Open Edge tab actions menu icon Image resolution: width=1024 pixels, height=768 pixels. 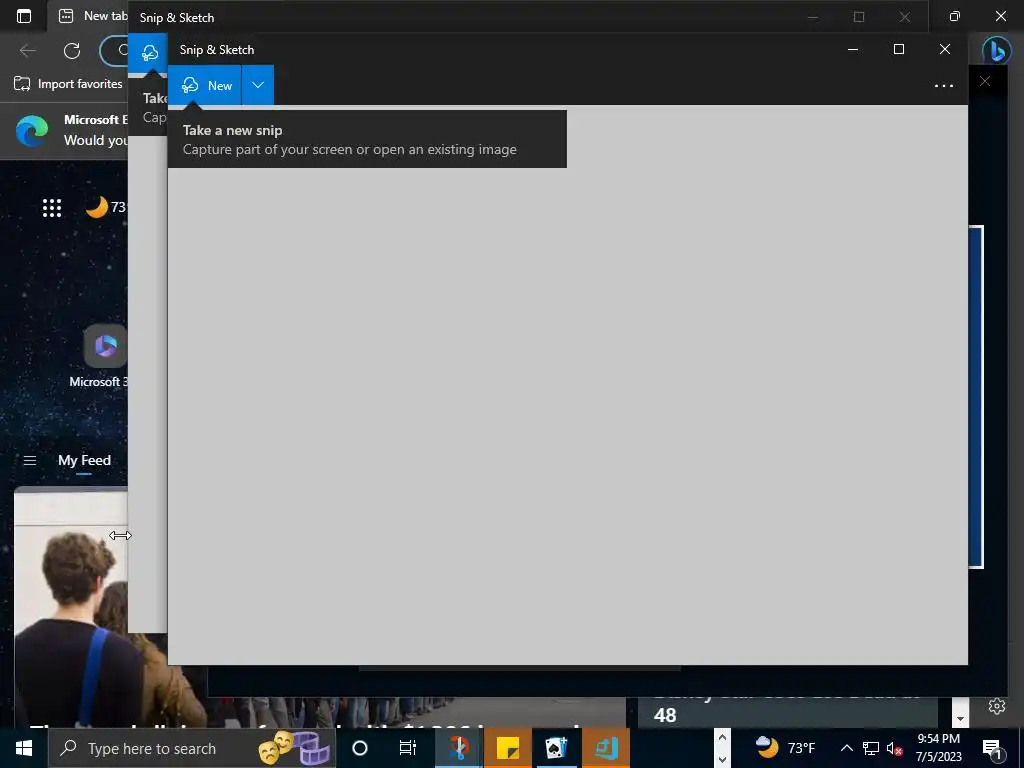[x=24, y=16]
